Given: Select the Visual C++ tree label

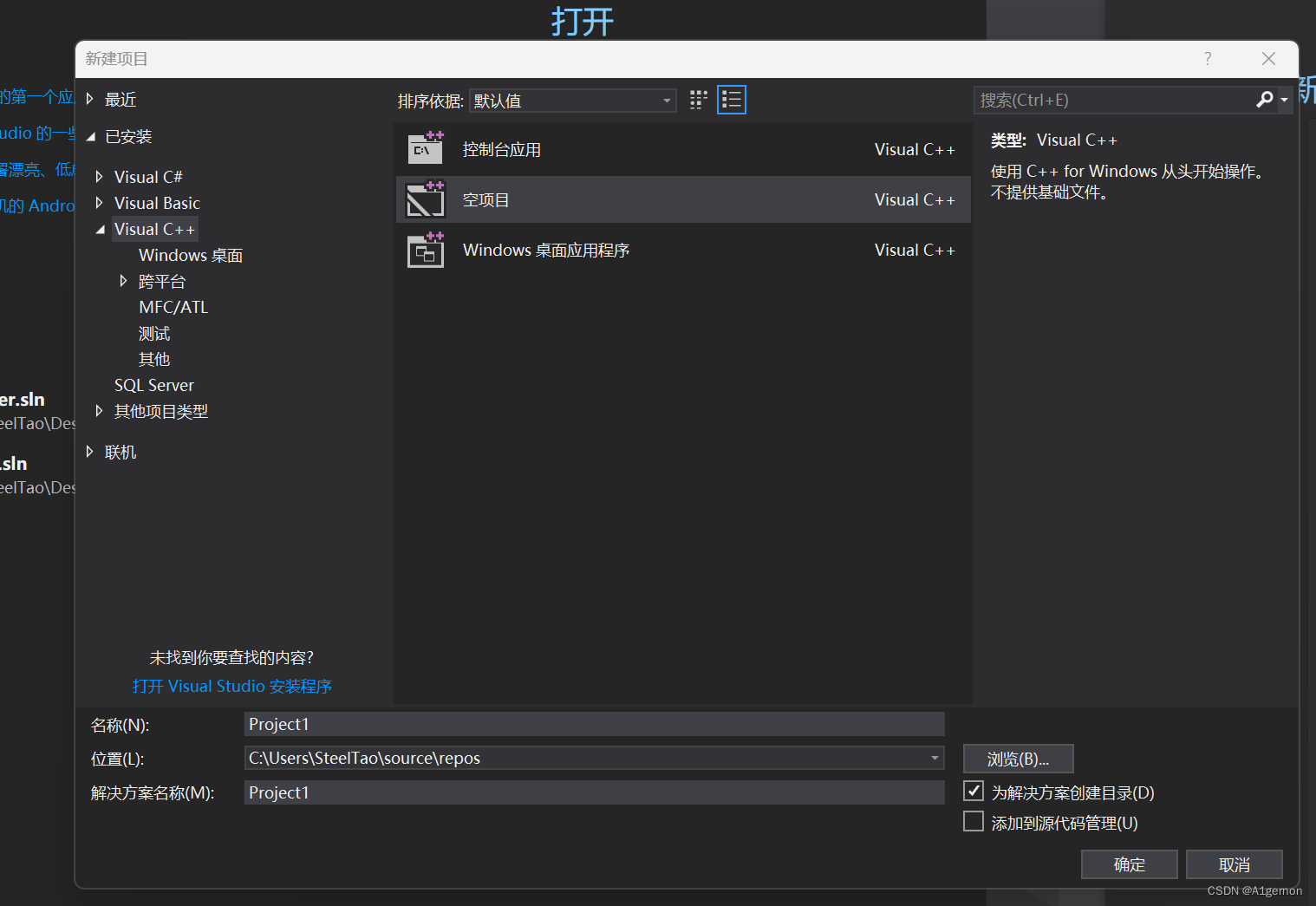Looking at the screenshot, I should [155, 229].
